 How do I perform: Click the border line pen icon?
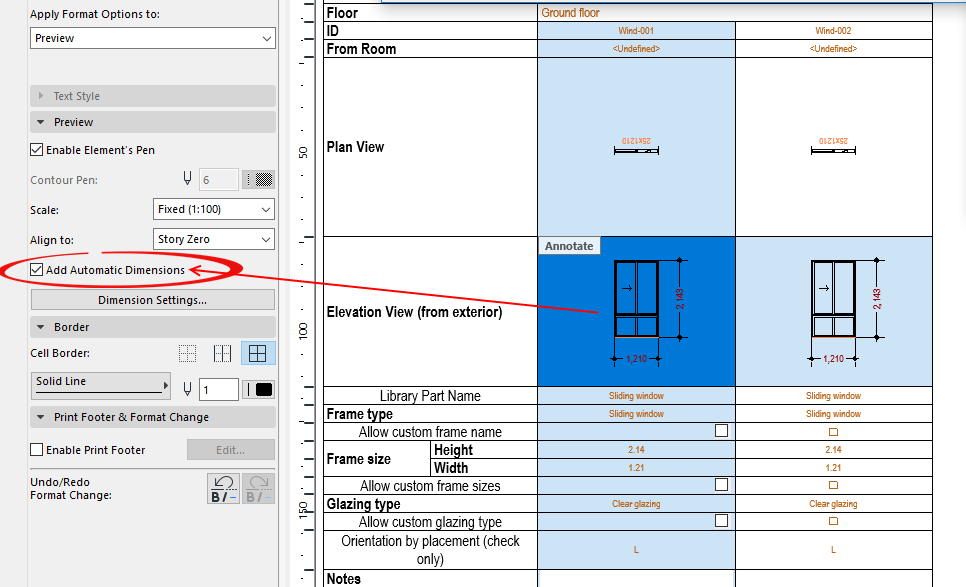click(x=187, y=389)
